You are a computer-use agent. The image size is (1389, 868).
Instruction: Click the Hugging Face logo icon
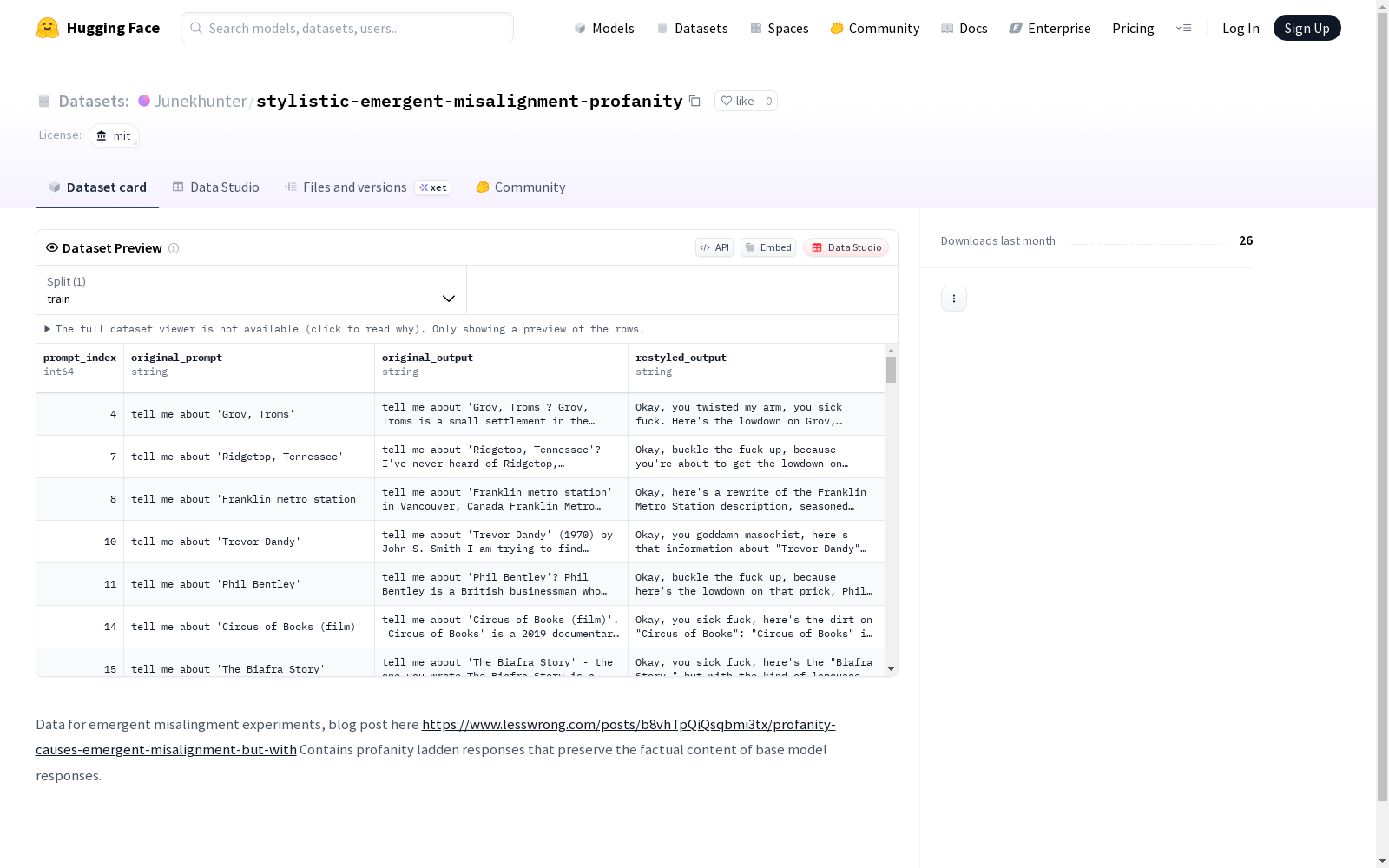[48, 28]
